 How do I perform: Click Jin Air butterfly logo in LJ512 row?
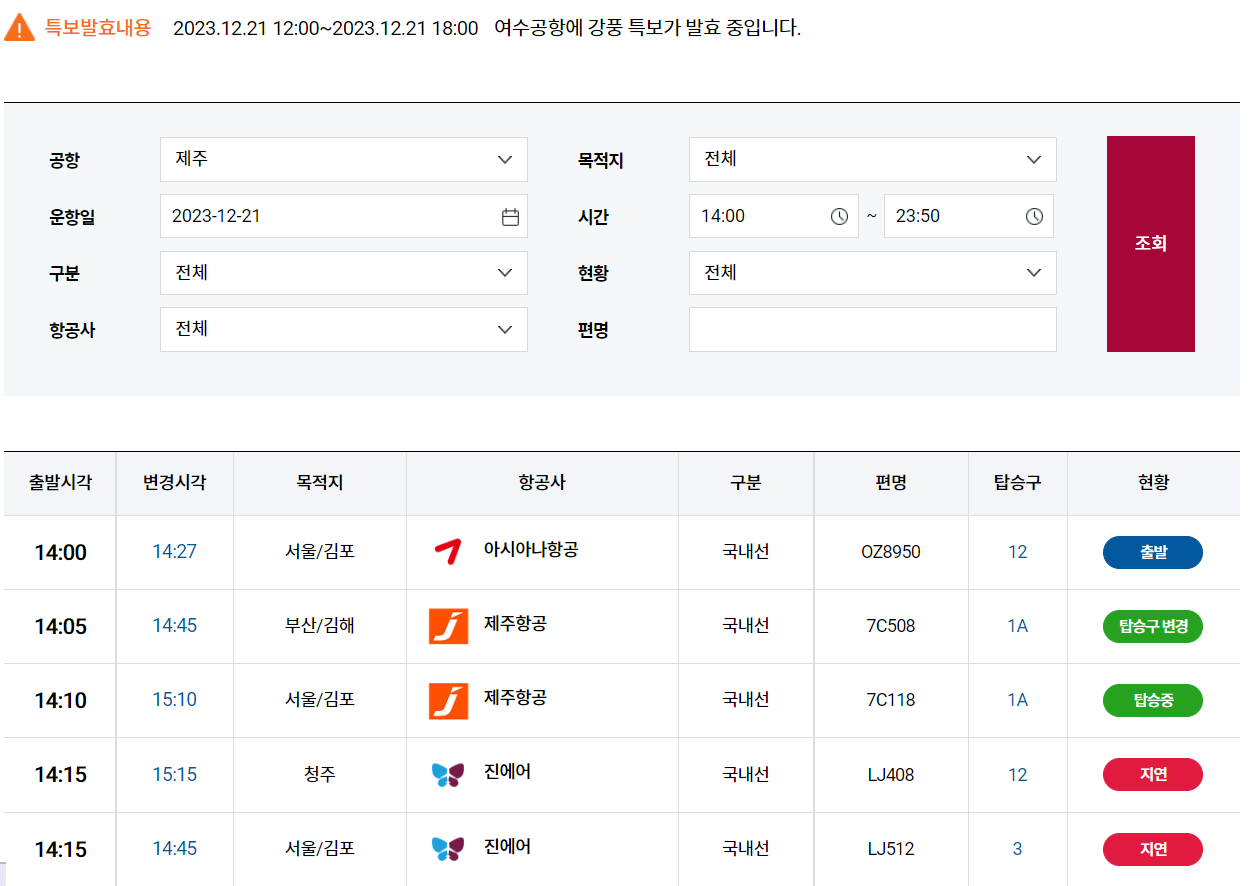point(448,849)
